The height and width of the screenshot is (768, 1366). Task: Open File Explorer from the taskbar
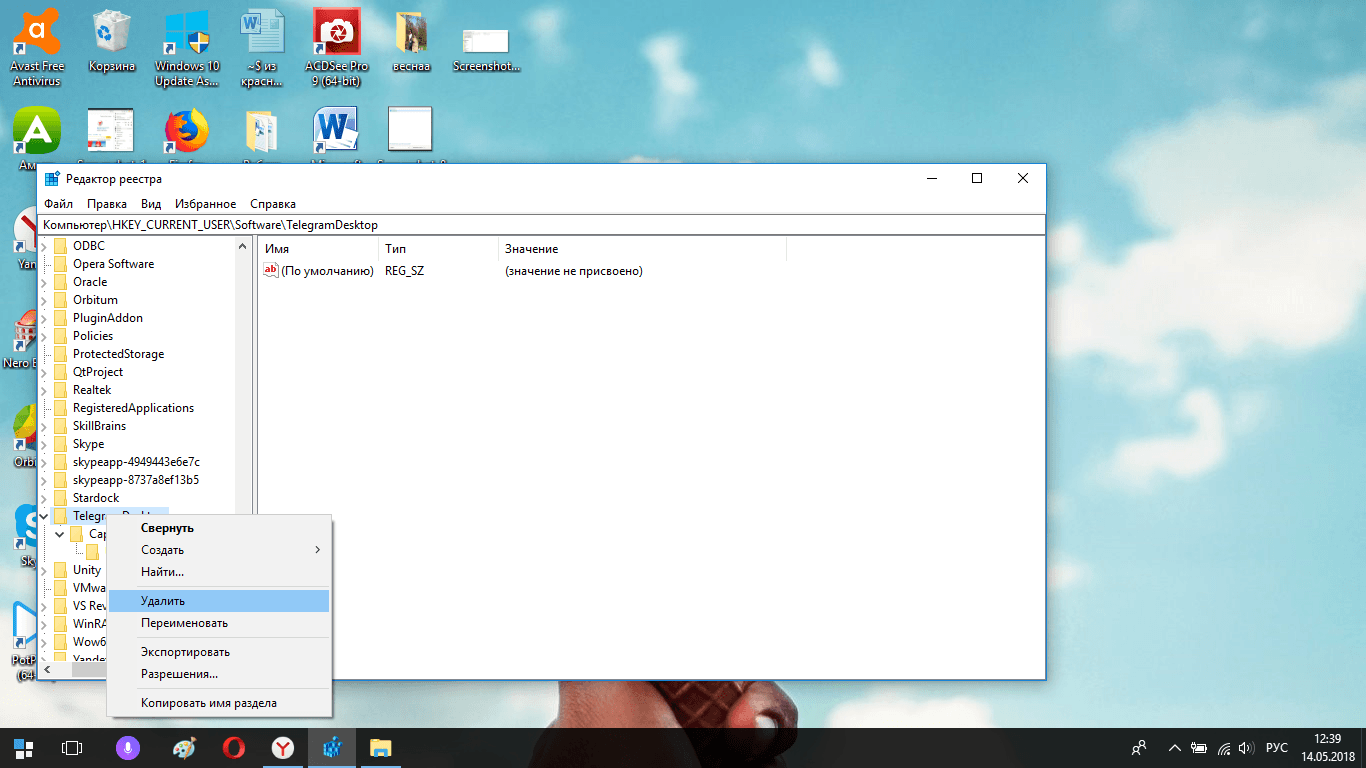(381, 747)
